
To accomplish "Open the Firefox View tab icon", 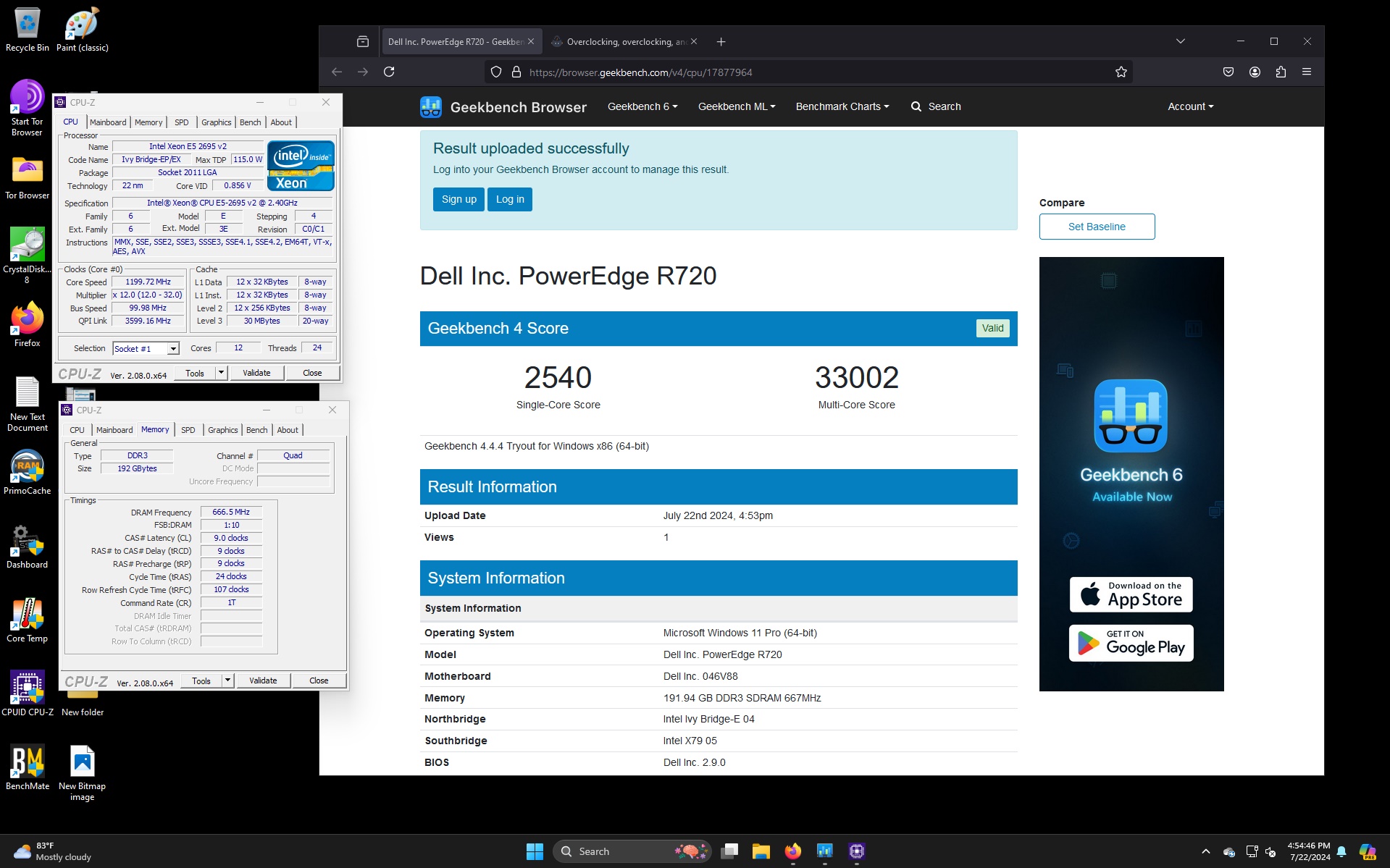I will click(x=363, y=41).
